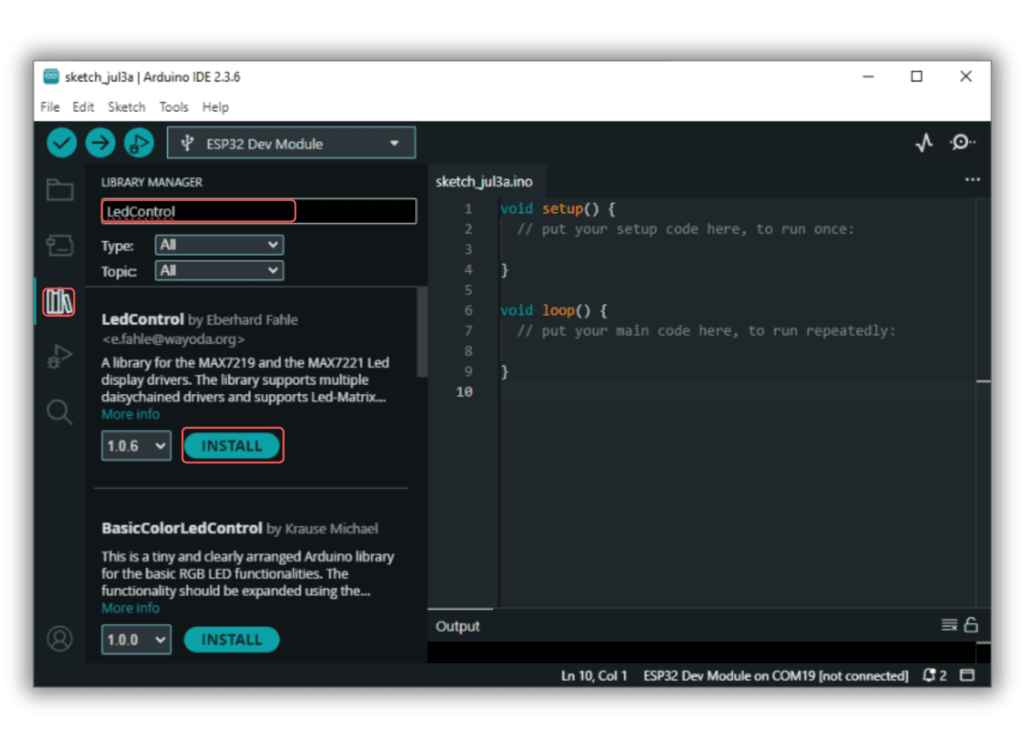Open the Sketch menu

[x=127, y=107]
